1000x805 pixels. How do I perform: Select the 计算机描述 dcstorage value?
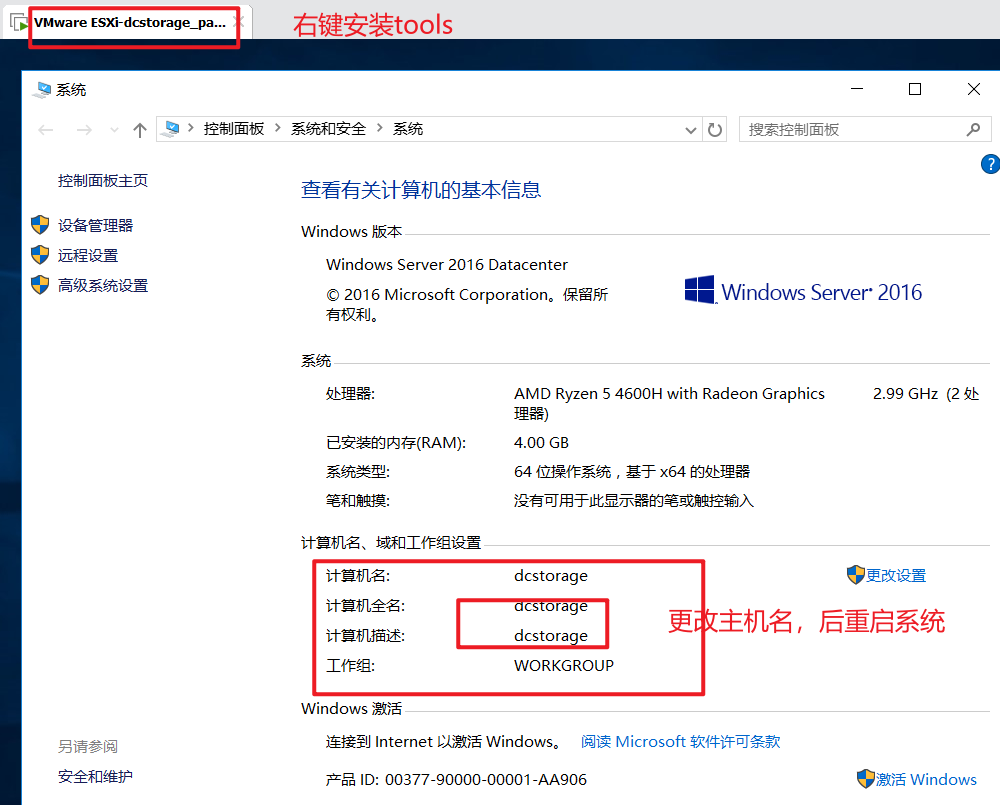click(x=551, y=635)
